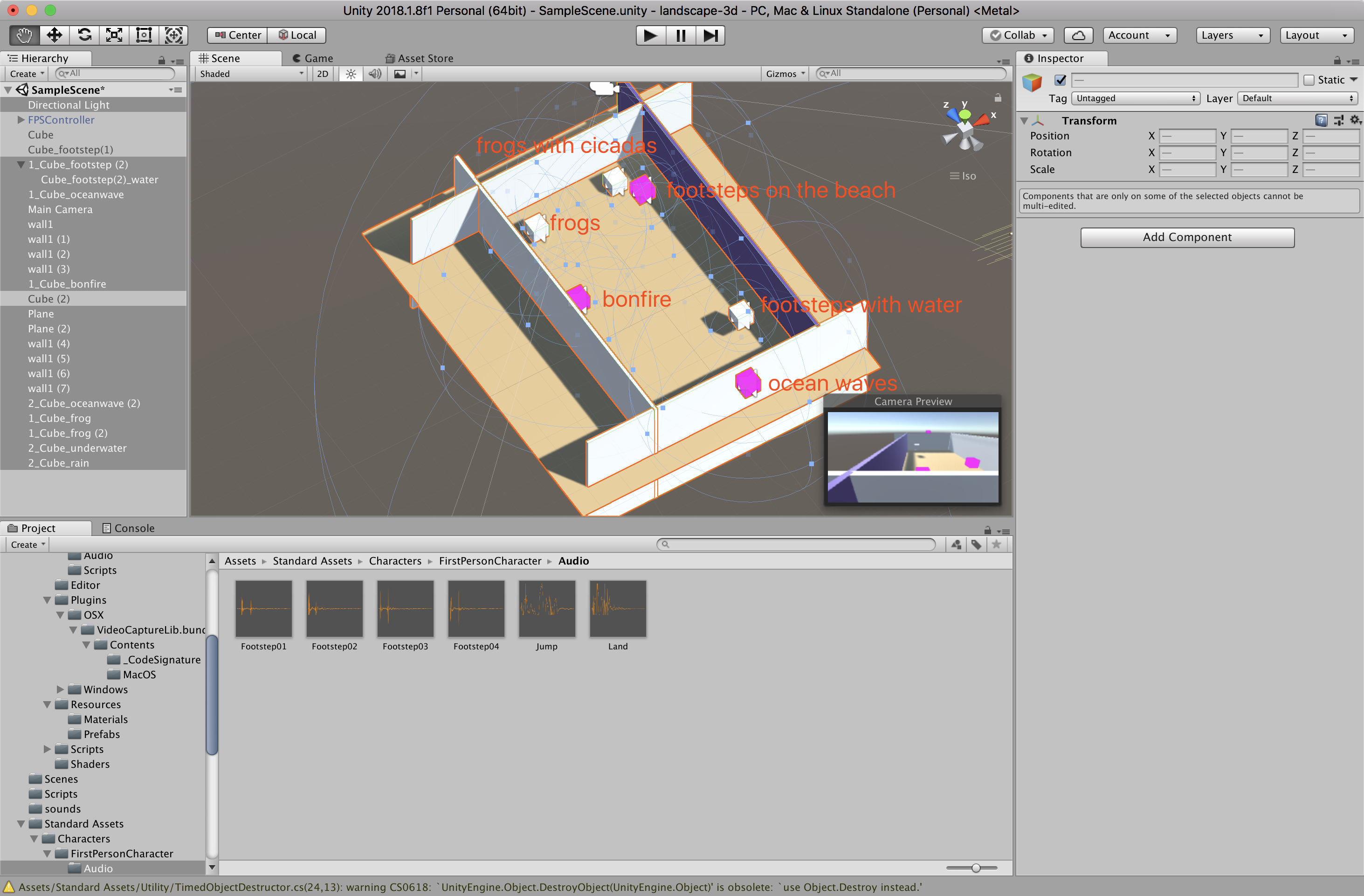Select the combined Transform tool
1364x896 pixels.
pyautogui.click(x=174, y=35)
